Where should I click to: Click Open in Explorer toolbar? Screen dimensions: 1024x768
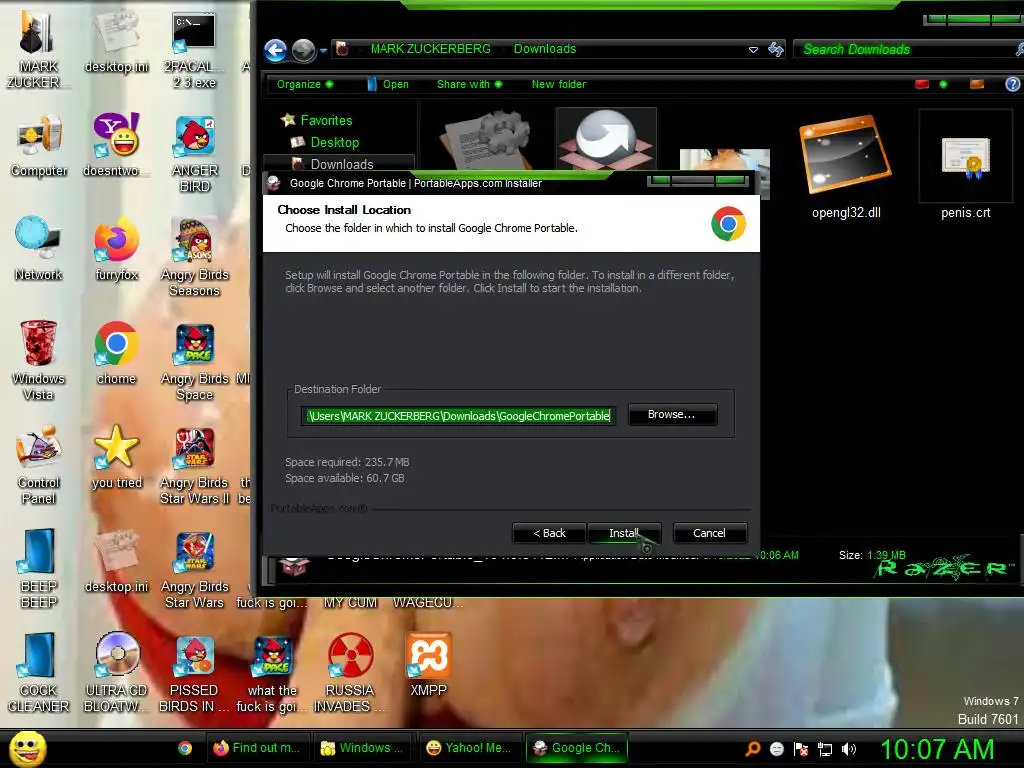pos(389,84)
